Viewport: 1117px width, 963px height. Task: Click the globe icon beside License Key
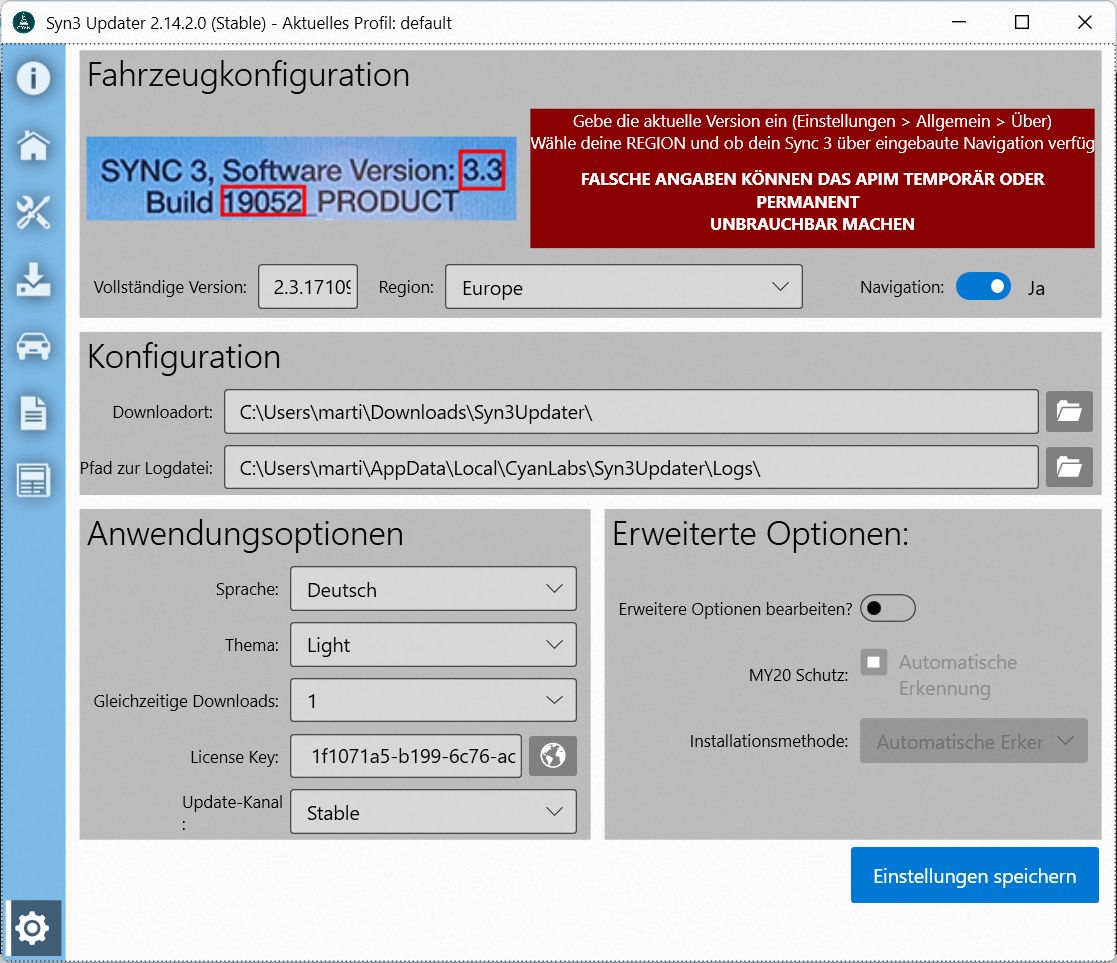[553, 756]
